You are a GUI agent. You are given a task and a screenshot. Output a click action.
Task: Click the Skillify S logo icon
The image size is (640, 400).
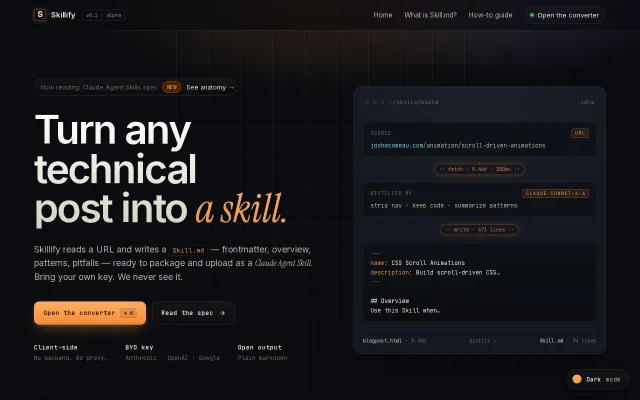(x=40, y=15)
